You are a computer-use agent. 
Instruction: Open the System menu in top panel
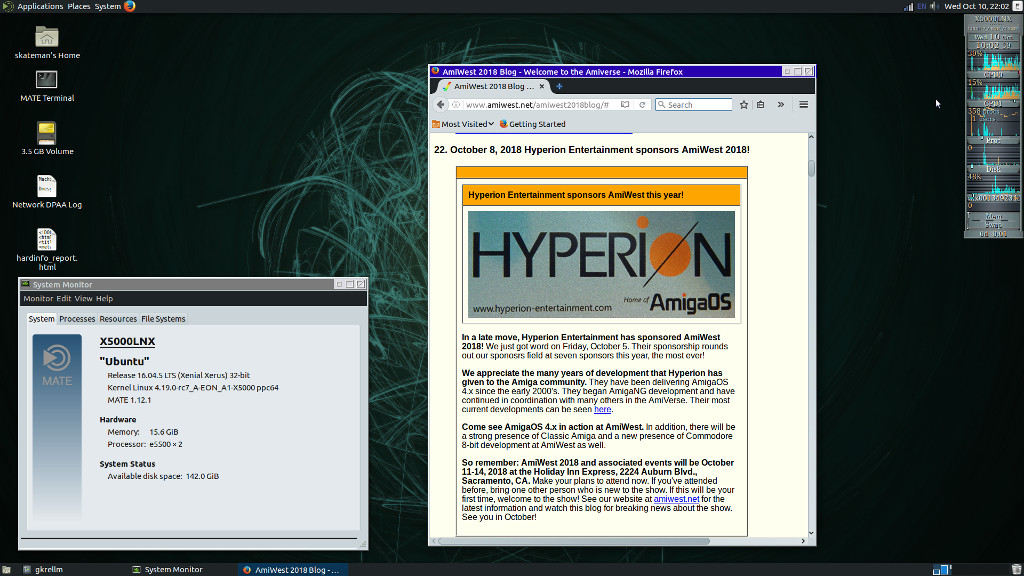108,6
